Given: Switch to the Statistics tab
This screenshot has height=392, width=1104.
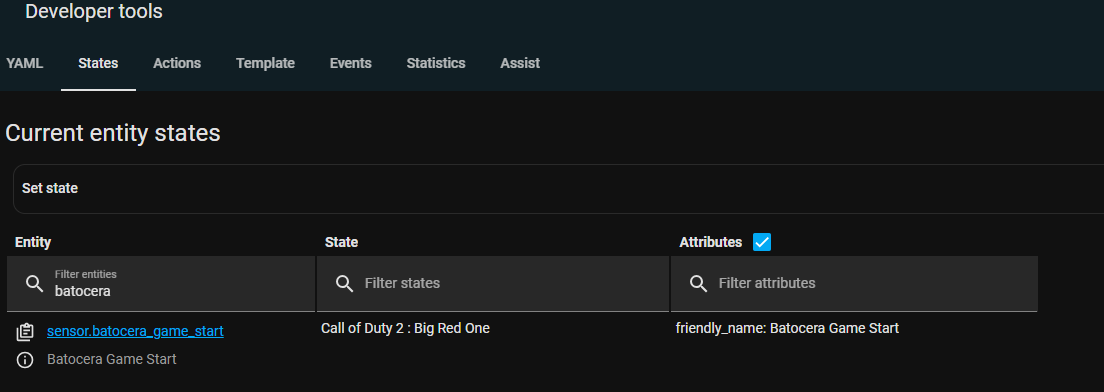Looking at the screenshot, I should [x=436, y=63].
